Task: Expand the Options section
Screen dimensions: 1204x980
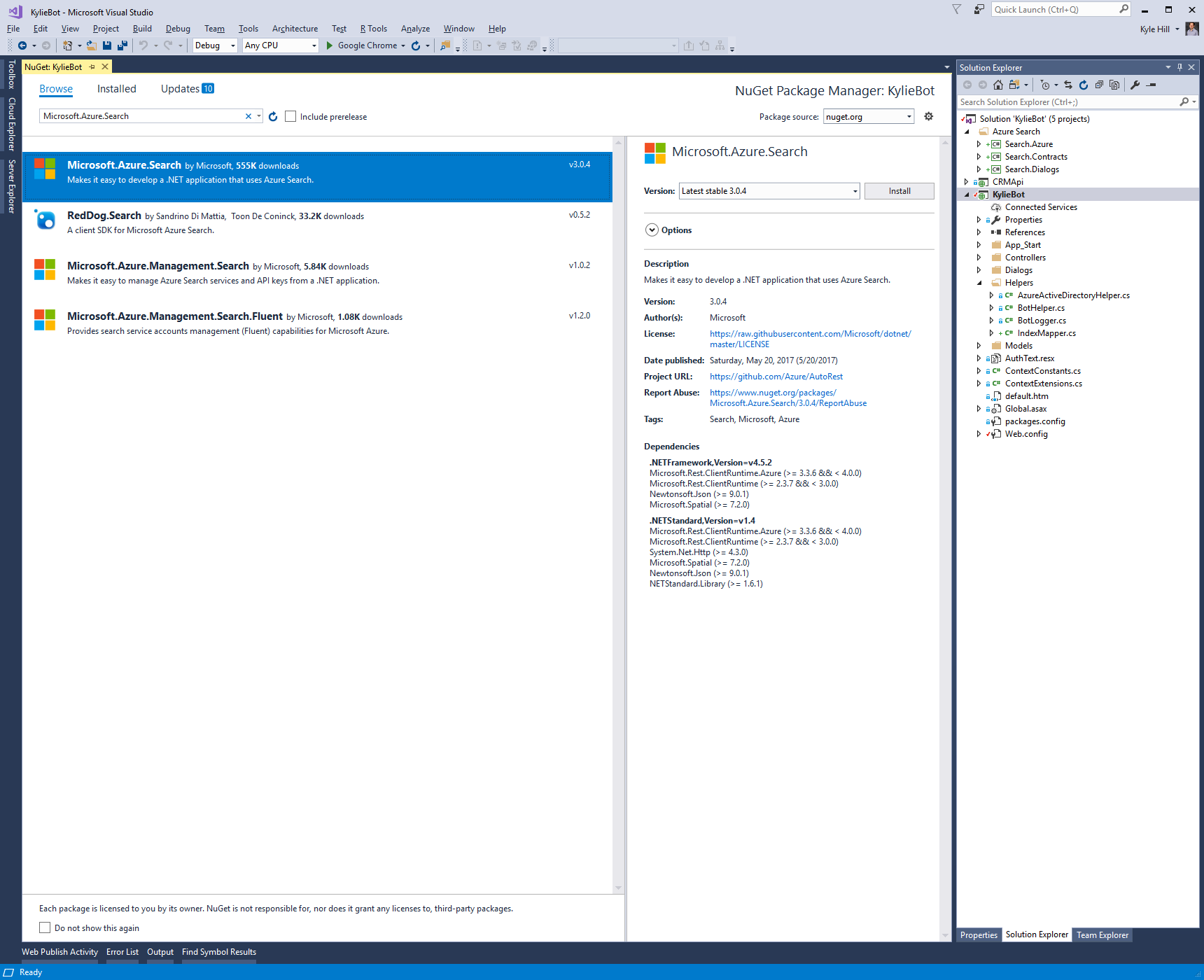Action: click(652, 230)
